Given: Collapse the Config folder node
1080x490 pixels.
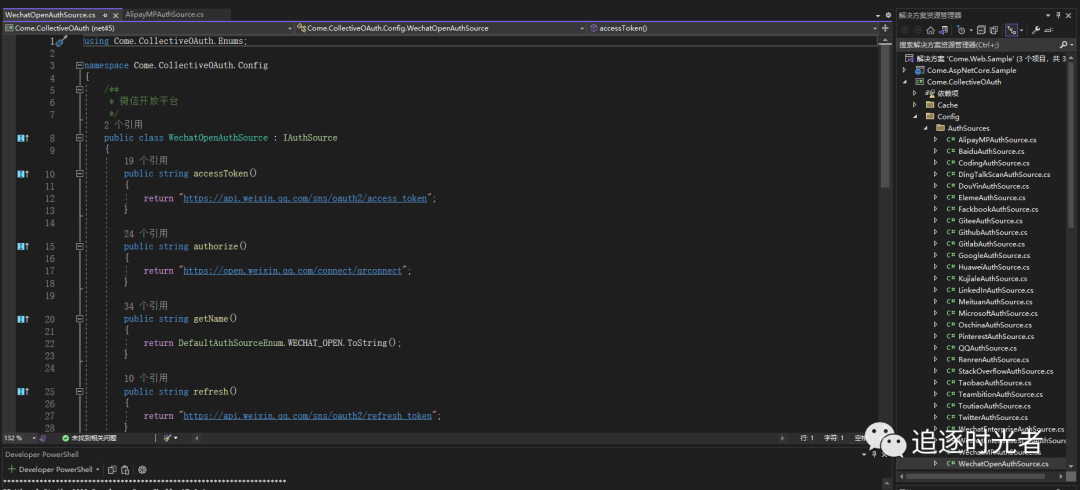Looking at the screenshot, I should tap(915, 117).
